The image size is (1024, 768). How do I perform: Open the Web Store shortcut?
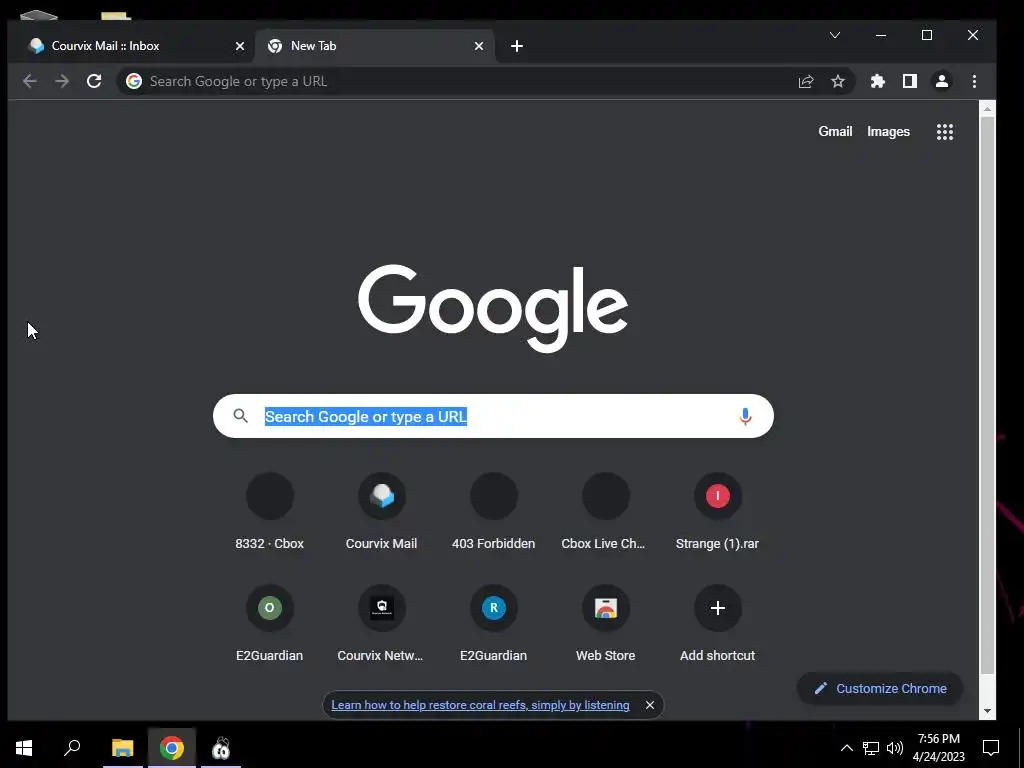[605, 624]
